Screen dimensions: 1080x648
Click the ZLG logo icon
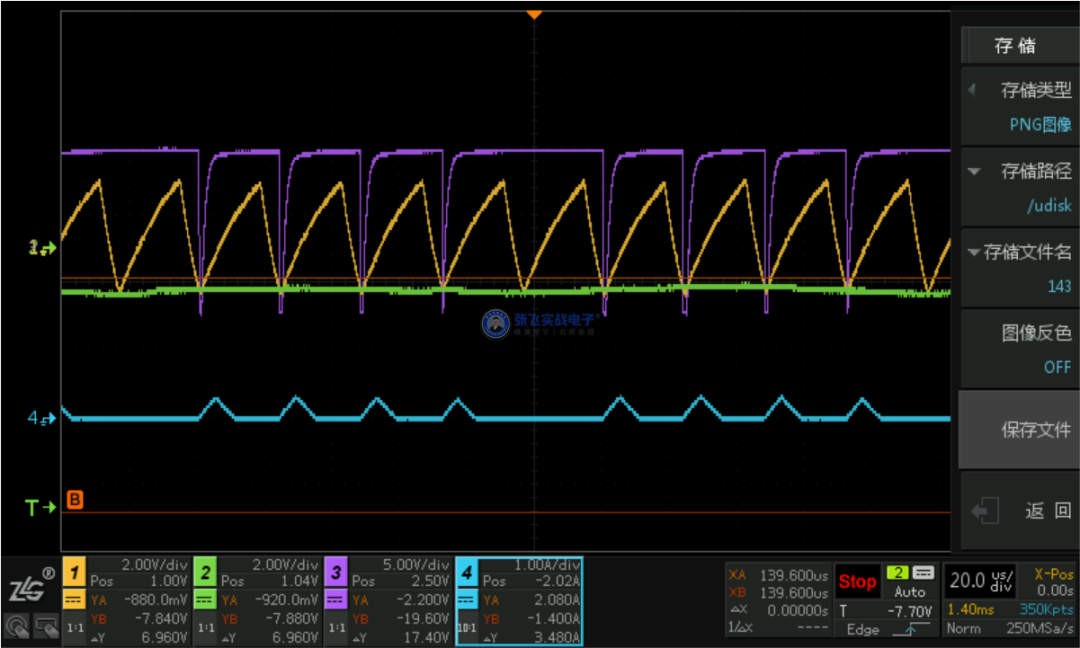[x=31, y=584]
